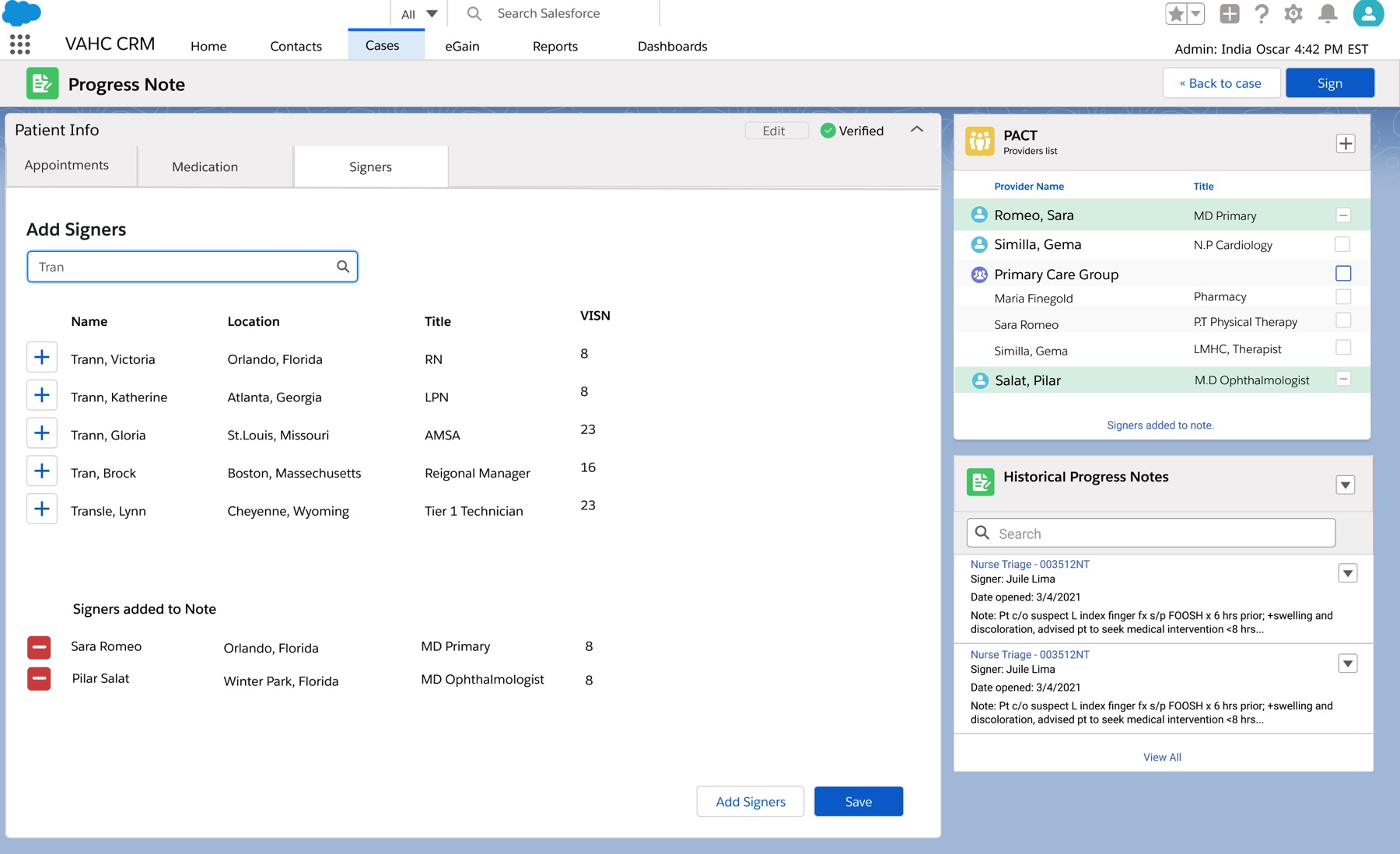Add Trann, Katherine with plus icon
The image size is (1400, 854).
(42, 395)
